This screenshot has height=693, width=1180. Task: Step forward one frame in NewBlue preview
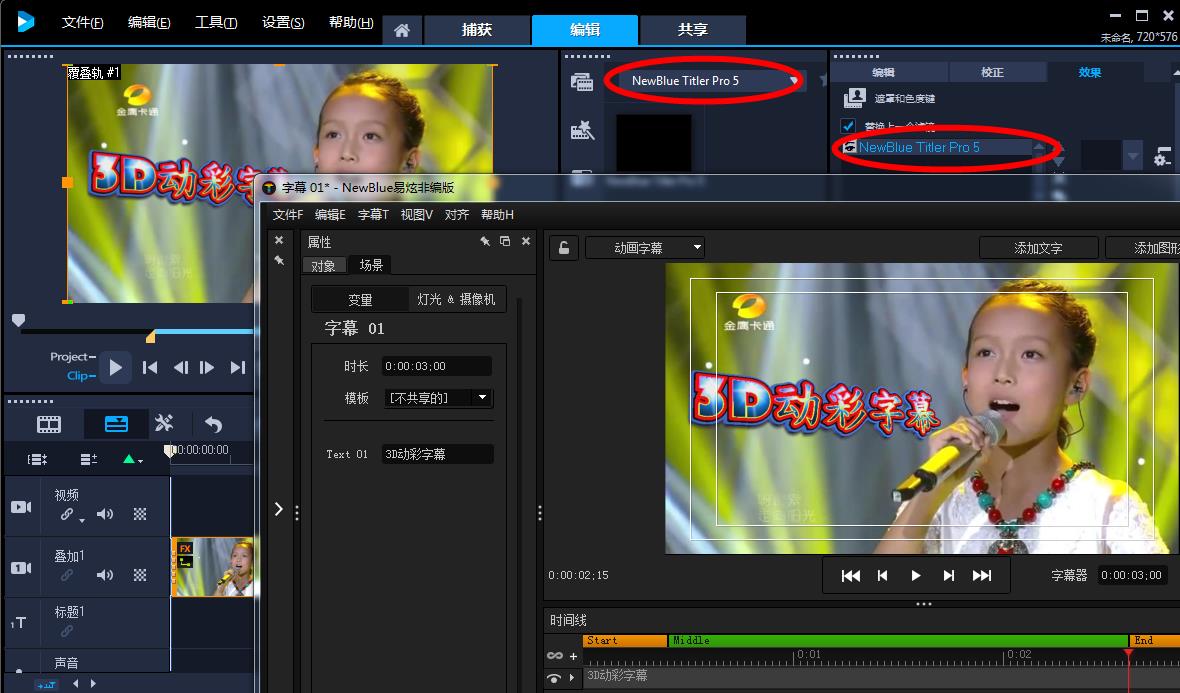coord(949,576)
